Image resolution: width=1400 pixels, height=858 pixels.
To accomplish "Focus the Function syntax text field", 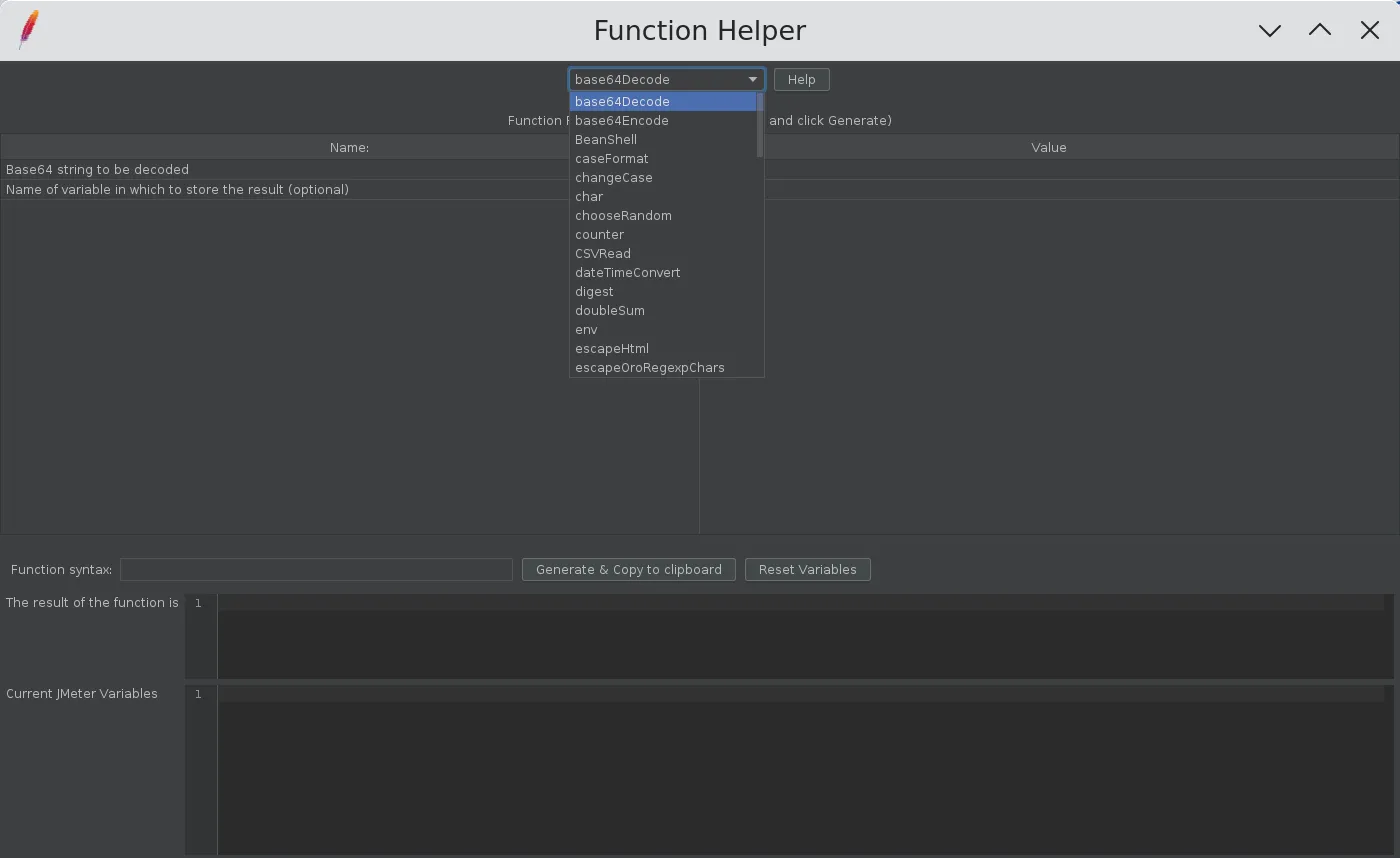I will point(316,570).
